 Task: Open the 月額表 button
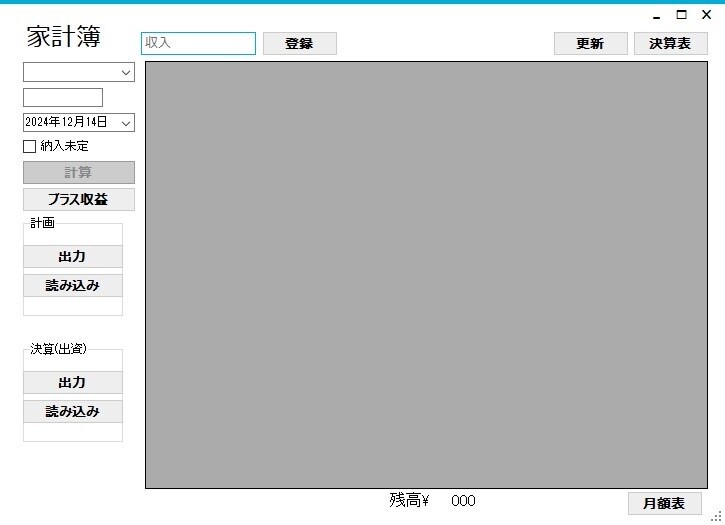pyautogui.click(x=664, y=503)
